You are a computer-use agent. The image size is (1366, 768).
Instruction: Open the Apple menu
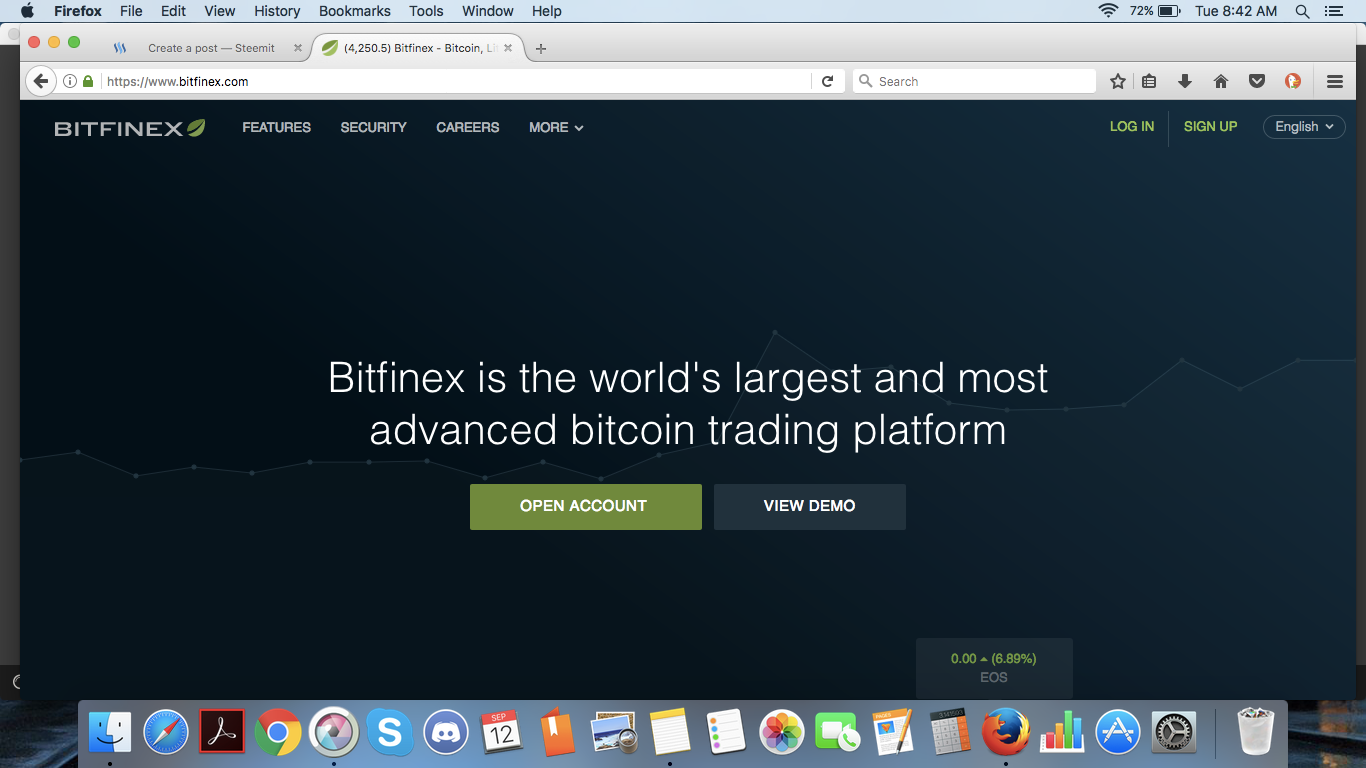27,11
